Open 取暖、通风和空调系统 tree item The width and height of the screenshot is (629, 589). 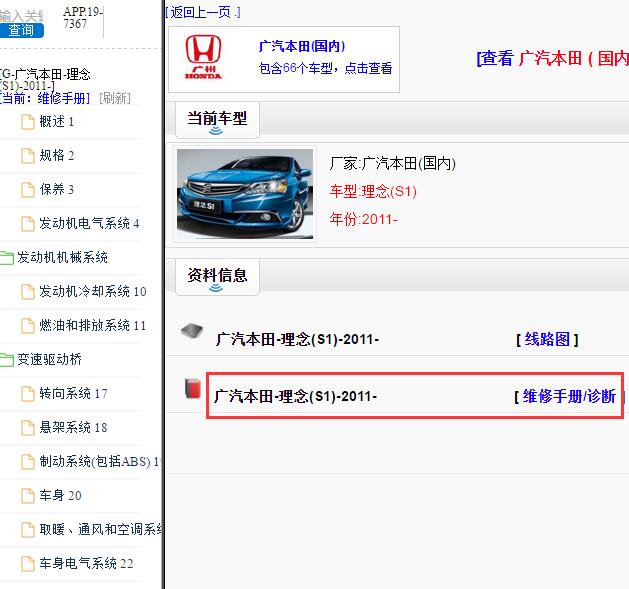(x=101, y=529)
